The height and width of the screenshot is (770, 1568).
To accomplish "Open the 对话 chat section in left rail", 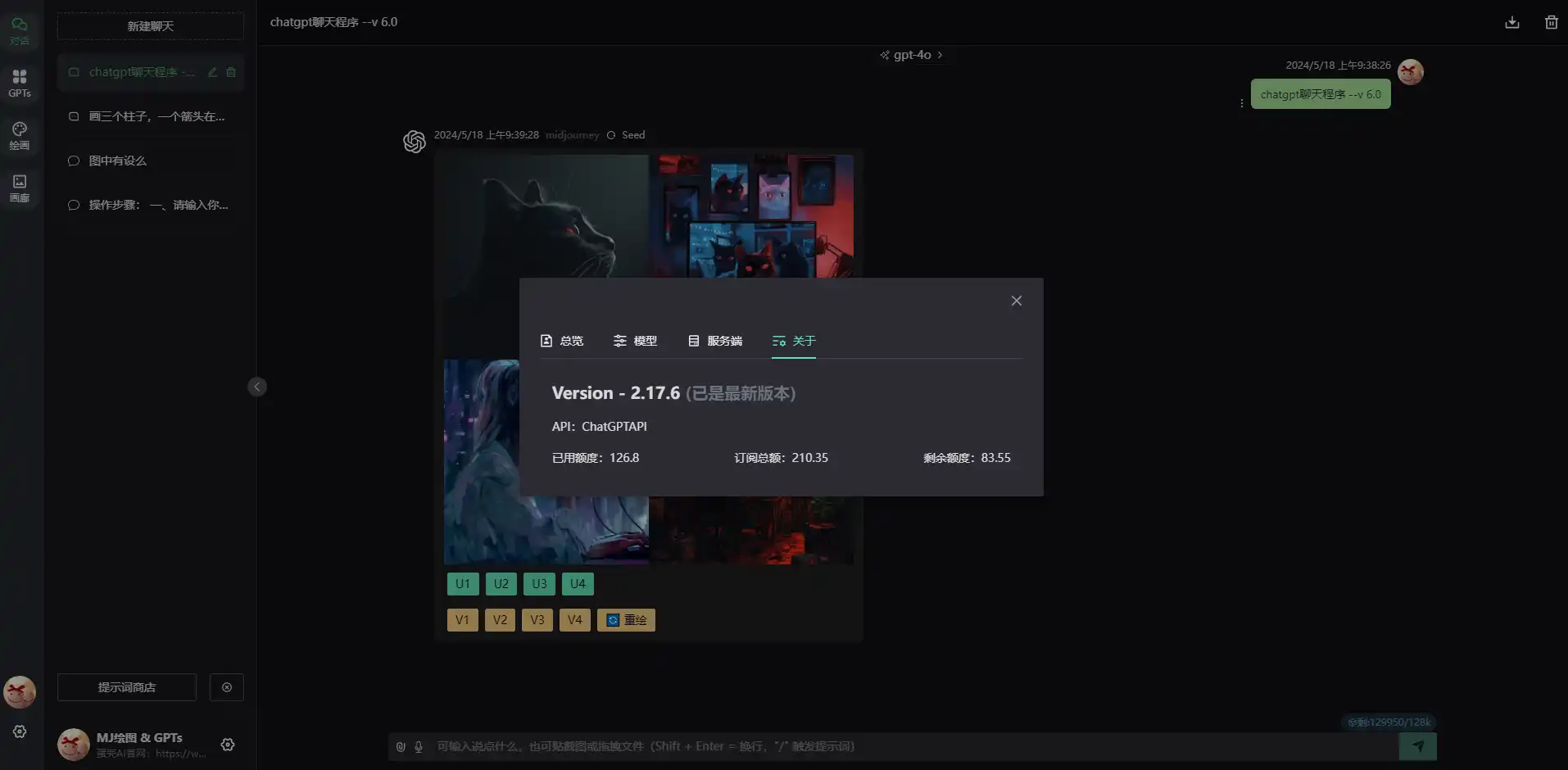I will [20, 30].
